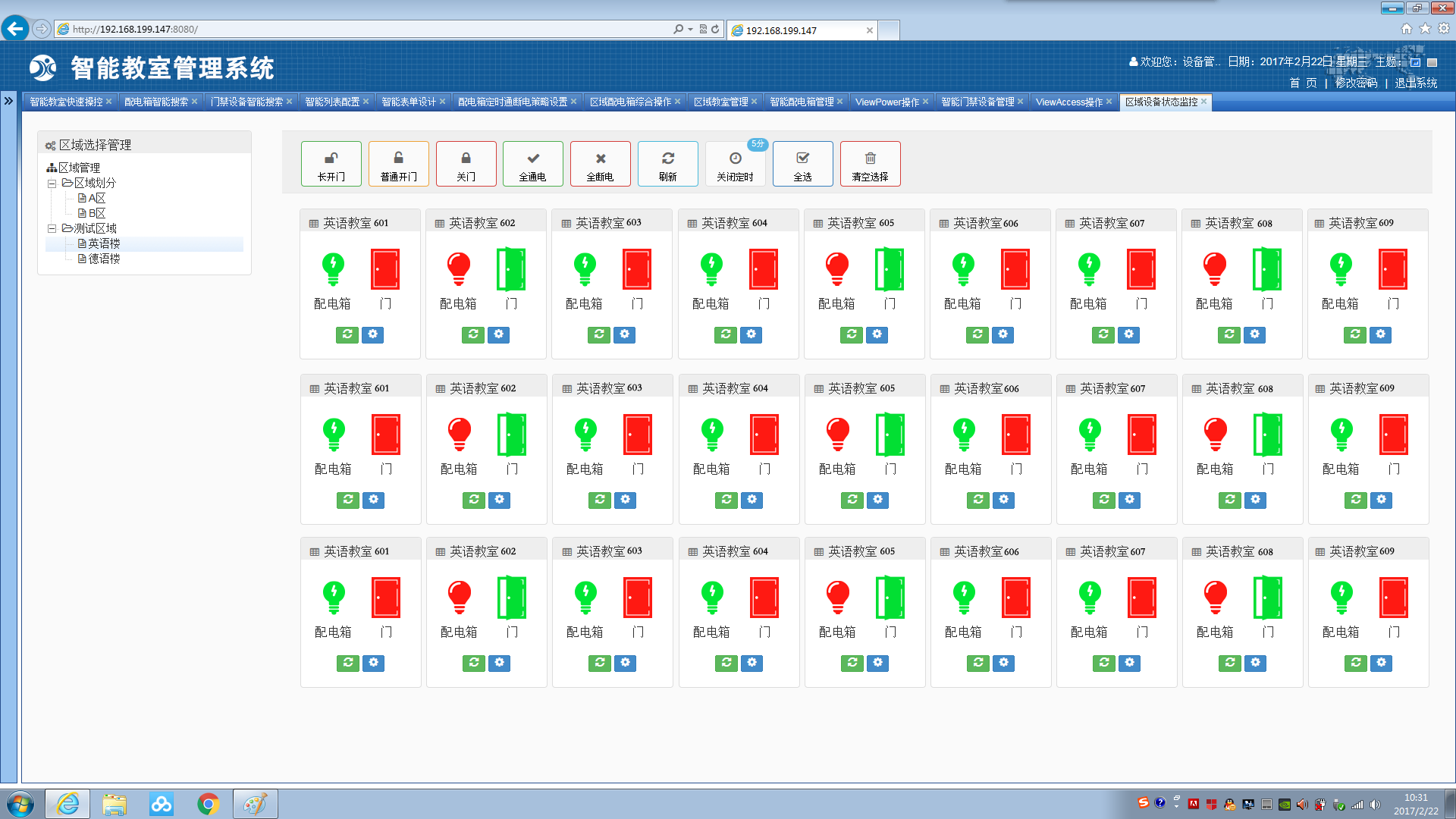Collapse the 测试区域 tree node
Screen dimensions: 1456x819
pyautogui.click(x=52, y=229)
